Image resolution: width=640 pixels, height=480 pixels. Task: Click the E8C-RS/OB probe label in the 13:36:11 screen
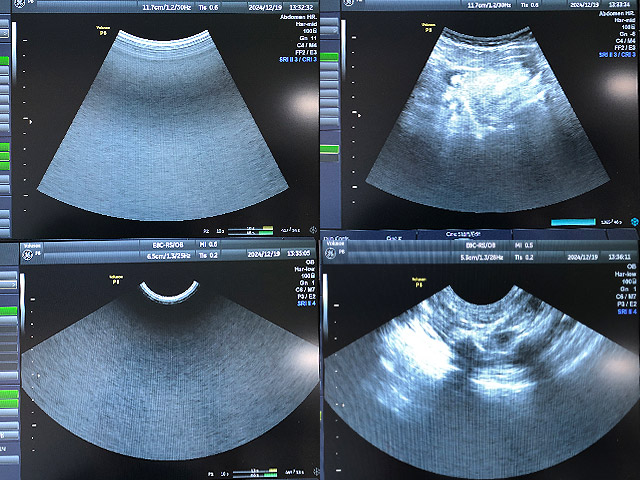pos(481,246)
